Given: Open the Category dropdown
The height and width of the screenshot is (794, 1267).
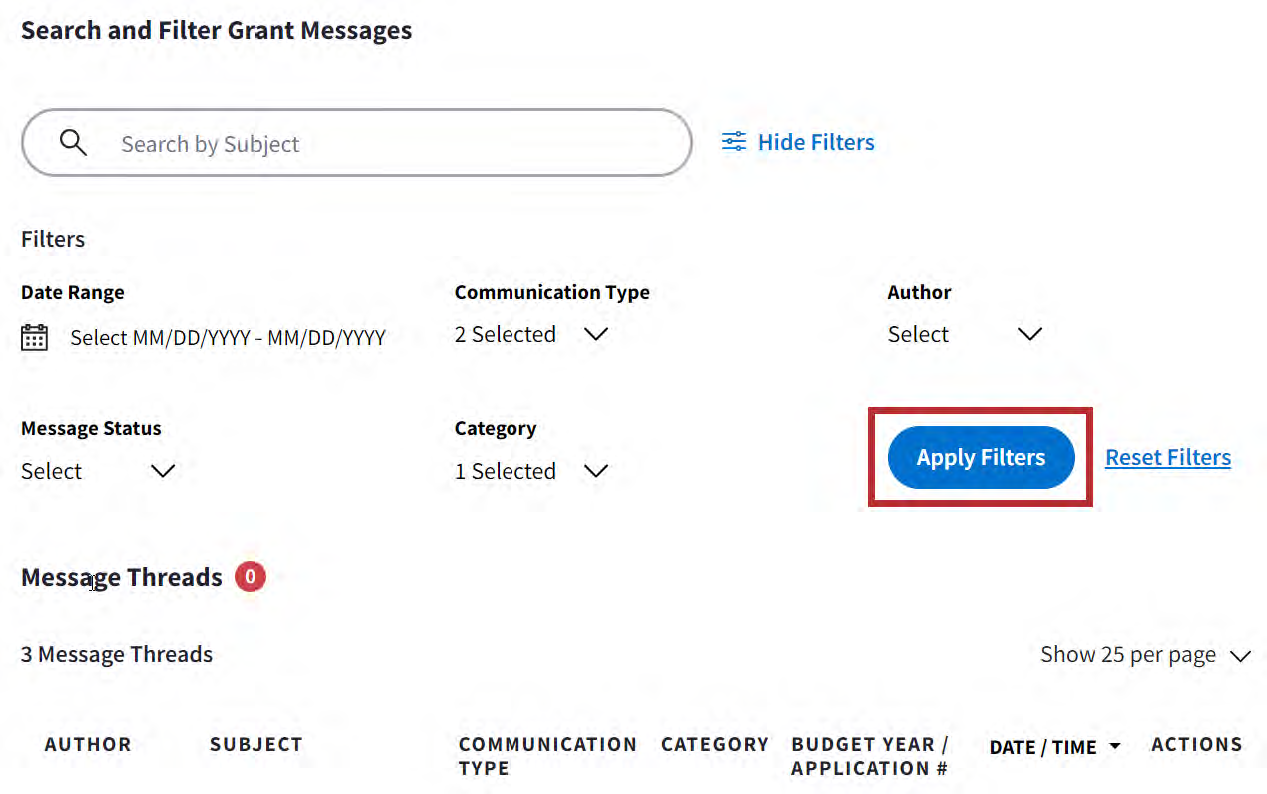Looking at the screenshot, I should pos(532,471).
